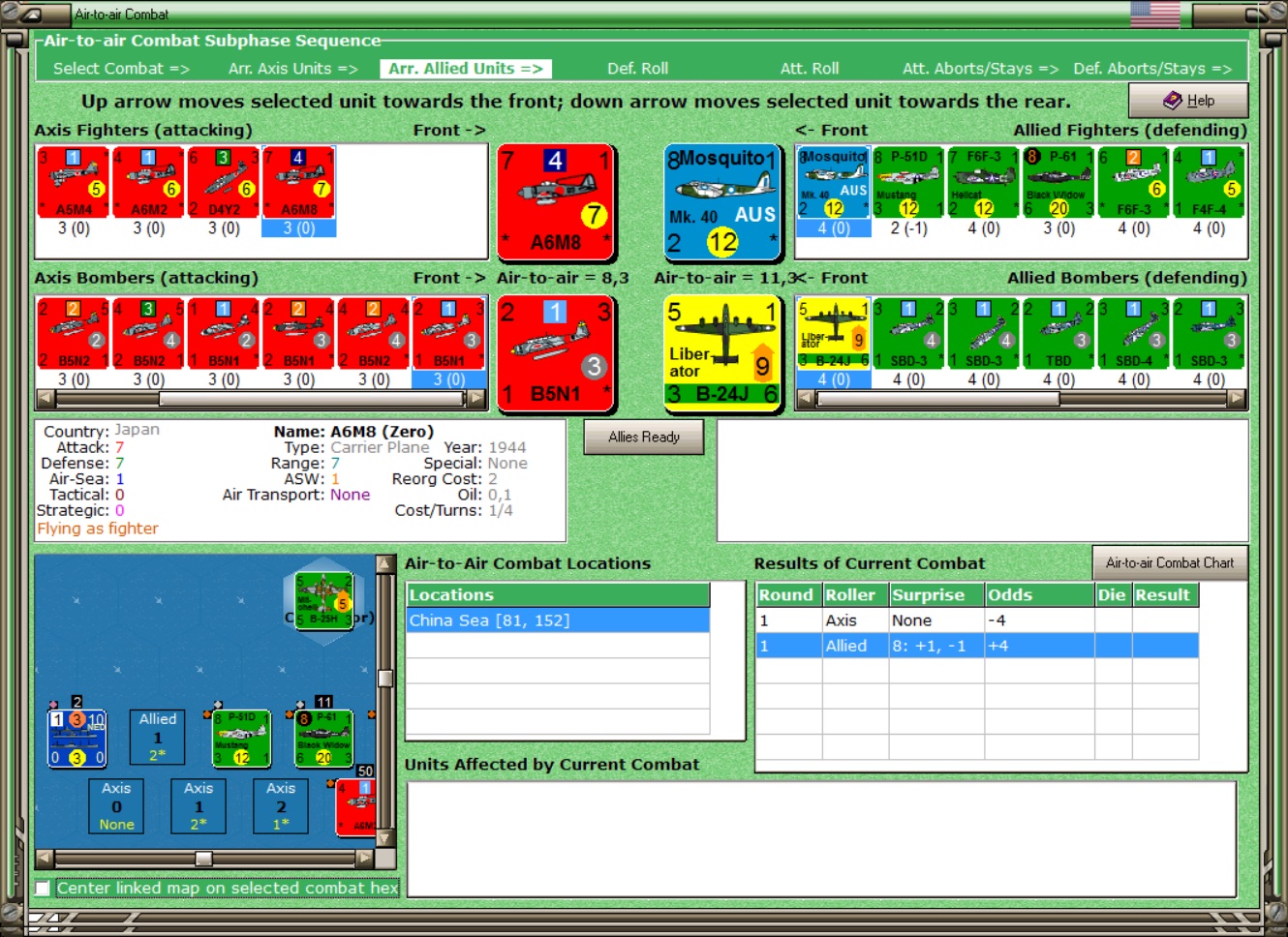Click the Roller column header
Viewport: 1288px width, 937px height.
pyautogui.click(x=855, y=595)
